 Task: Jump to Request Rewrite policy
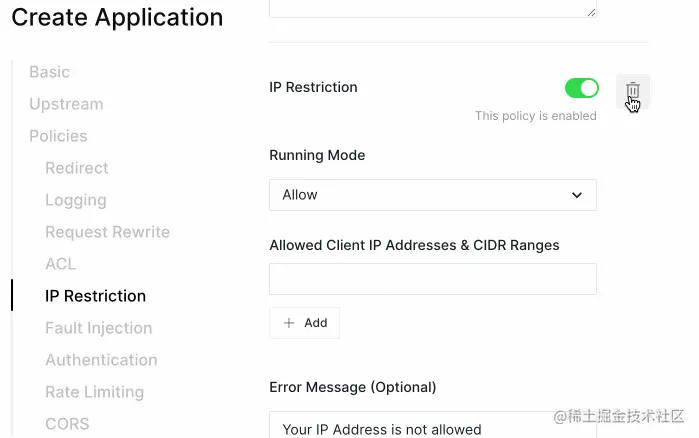tap(107, 232)
